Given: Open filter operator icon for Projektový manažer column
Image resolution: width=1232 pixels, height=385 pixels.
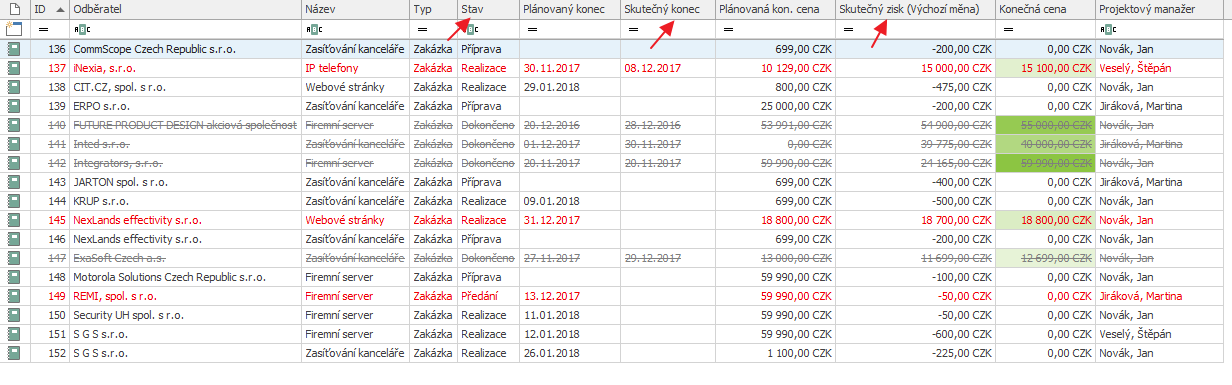Looking at the screenshot, I should (x=1109, y=30).
